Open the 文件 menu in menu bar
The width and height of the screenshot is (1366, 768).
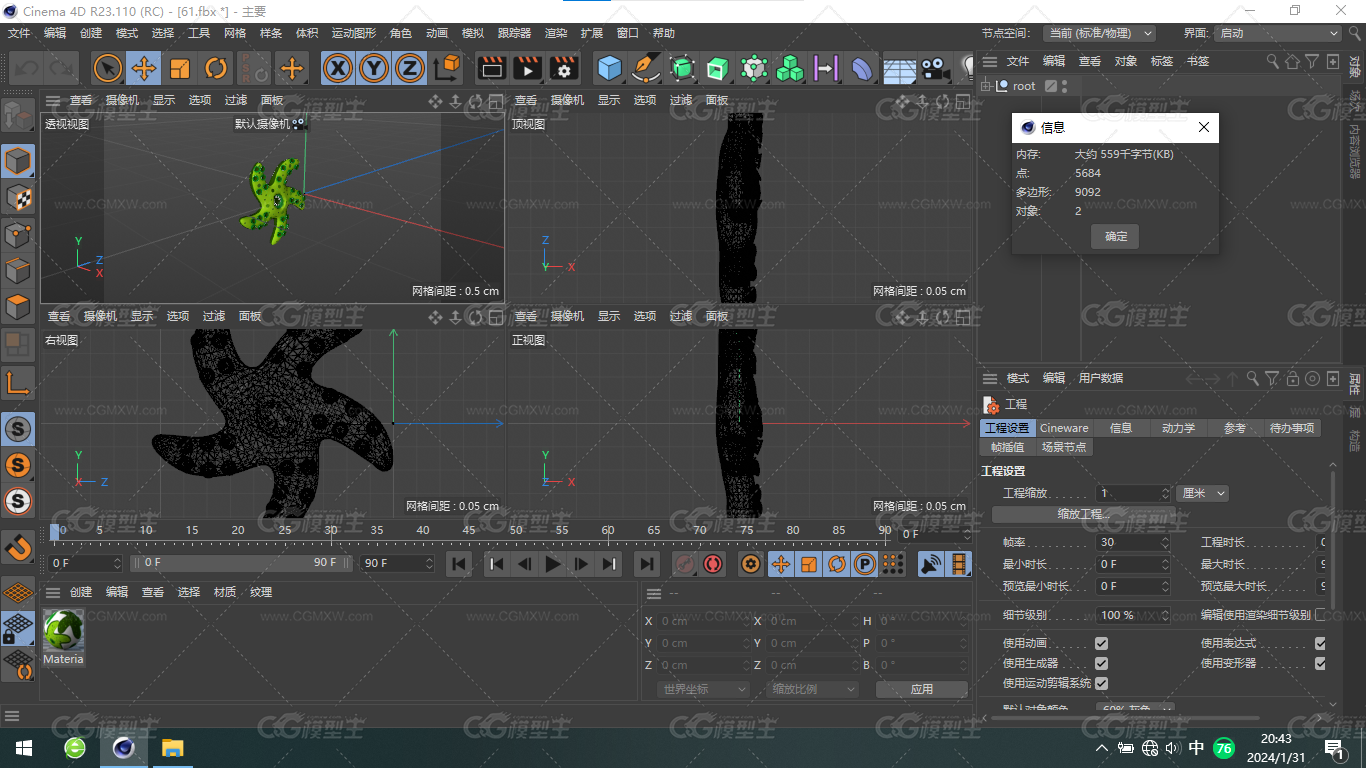pyautogui.click(x=19, y=33)
